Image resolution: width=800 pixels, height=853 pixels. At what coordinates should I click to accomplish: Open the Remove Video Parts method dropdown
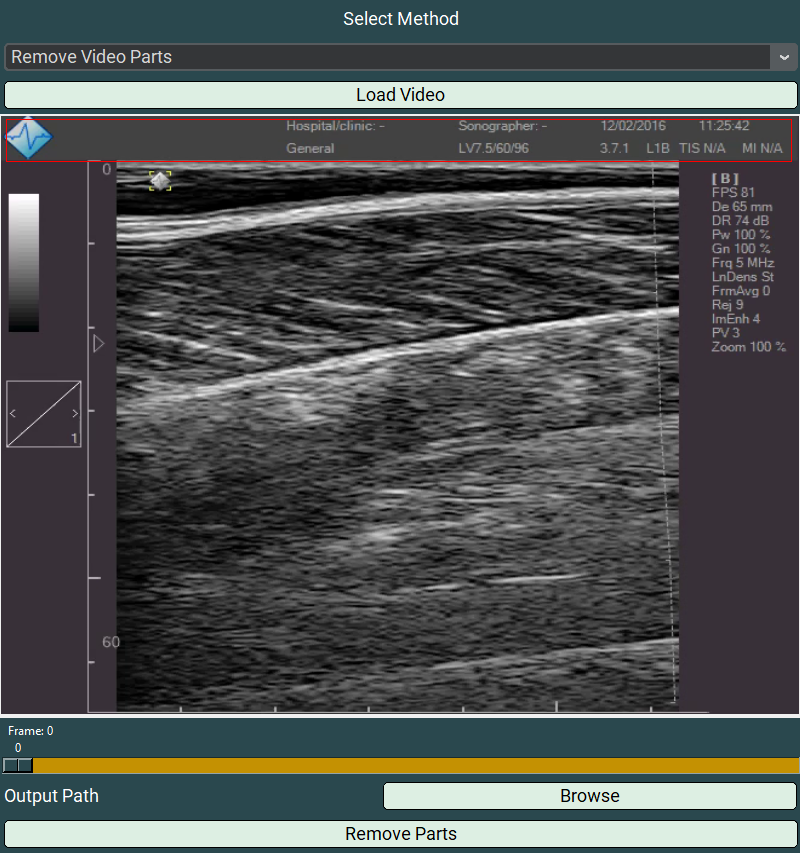click(390, 57)
